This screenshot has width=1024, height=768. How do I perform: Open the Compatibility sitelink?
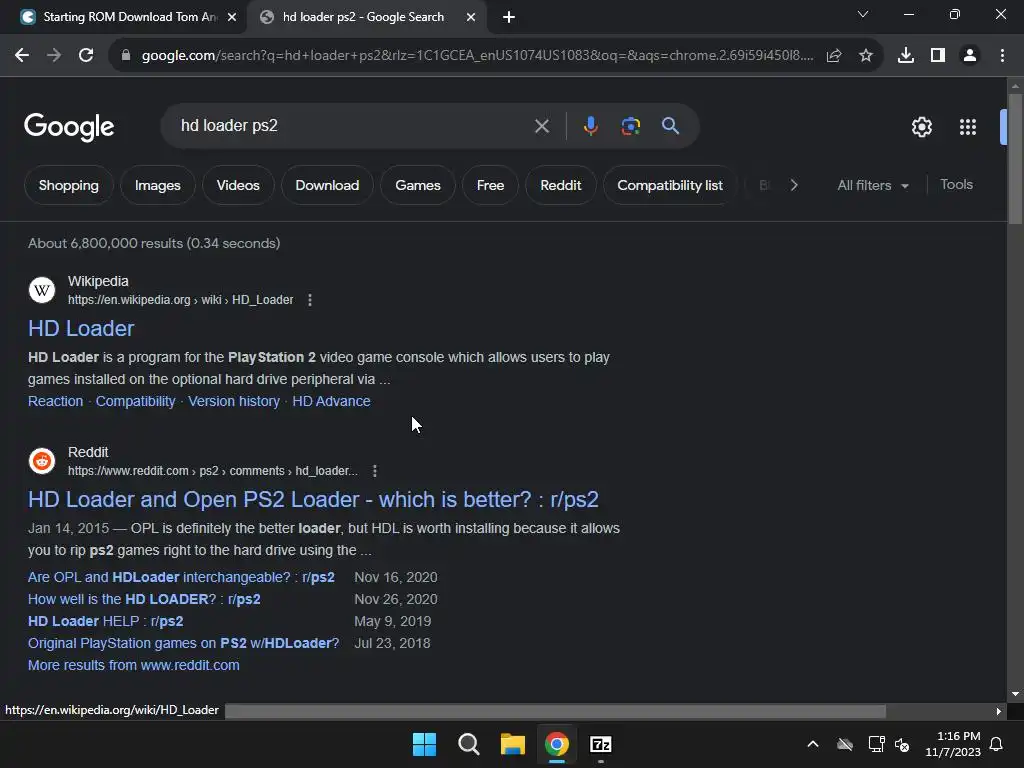tap(136, 401)
